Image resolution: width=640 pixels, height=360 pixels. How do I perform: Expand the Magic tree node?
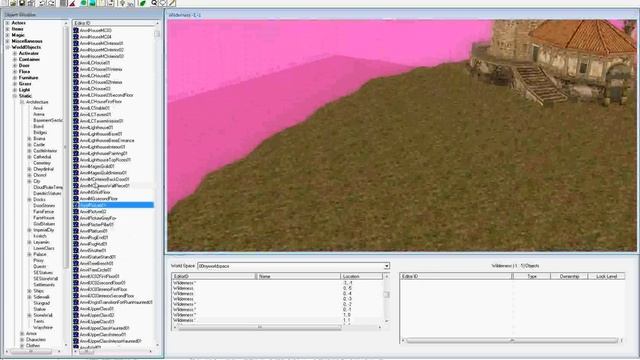coord(7,35)
